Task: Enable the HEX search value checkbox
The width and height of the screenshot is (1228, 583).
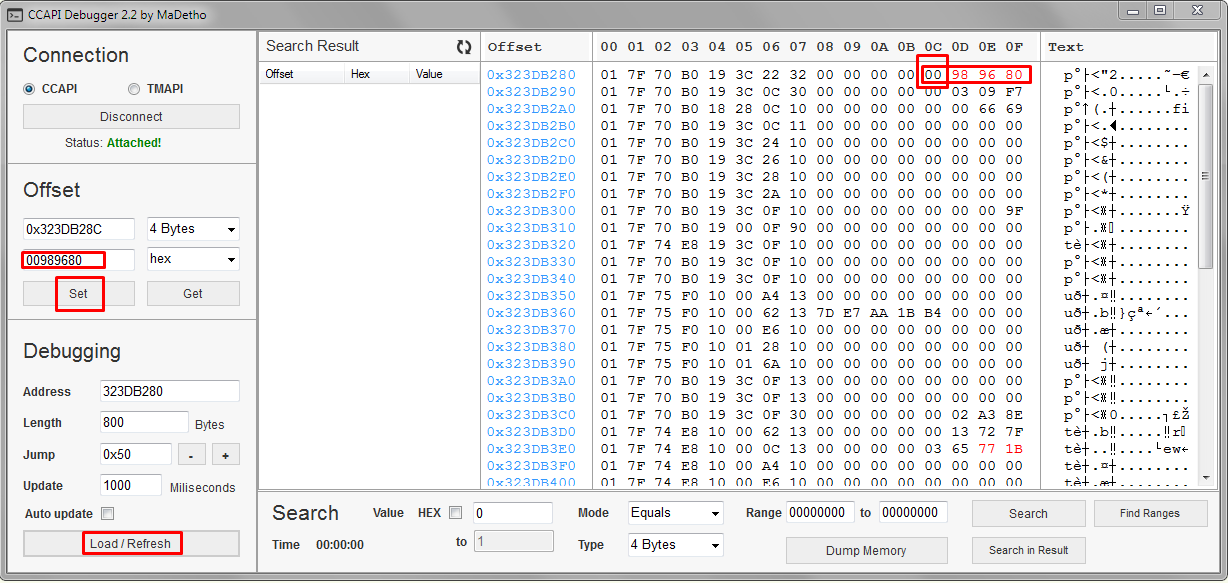Action: point(455,513)
